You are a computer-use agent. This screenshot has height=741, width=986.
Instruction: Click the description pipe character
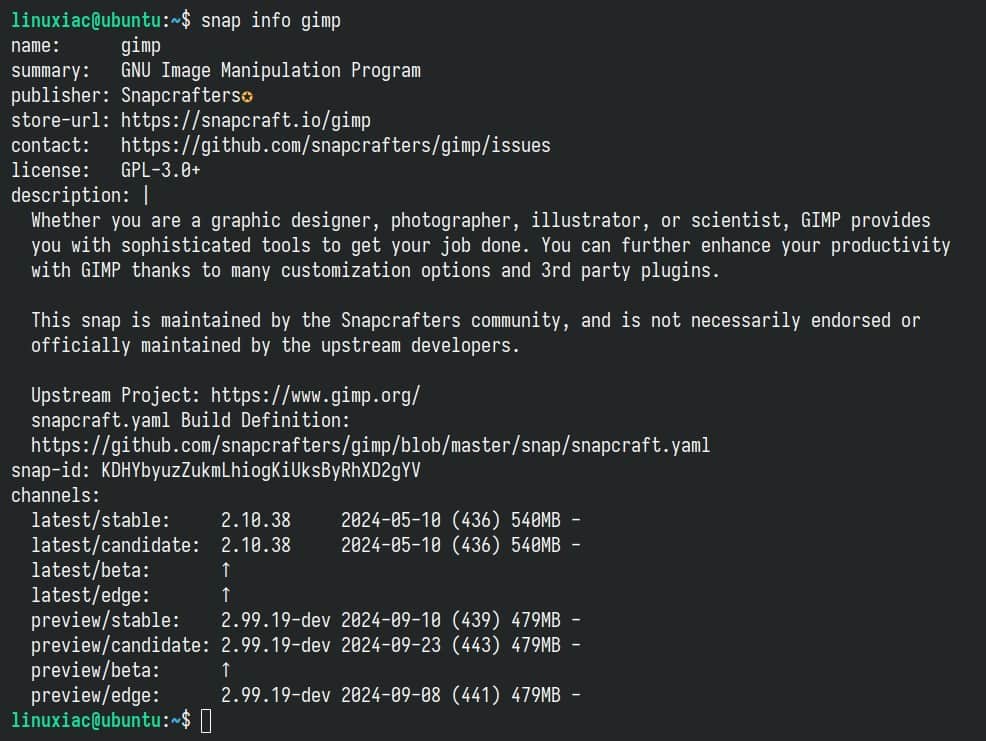point(146,196)
